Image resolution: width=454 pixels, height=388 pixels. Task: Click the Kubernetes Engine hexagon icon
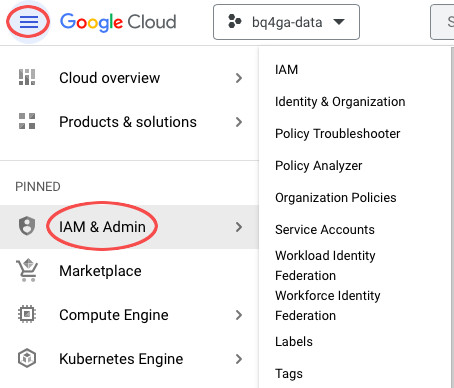pyautogui.click(x=27, y=358)
